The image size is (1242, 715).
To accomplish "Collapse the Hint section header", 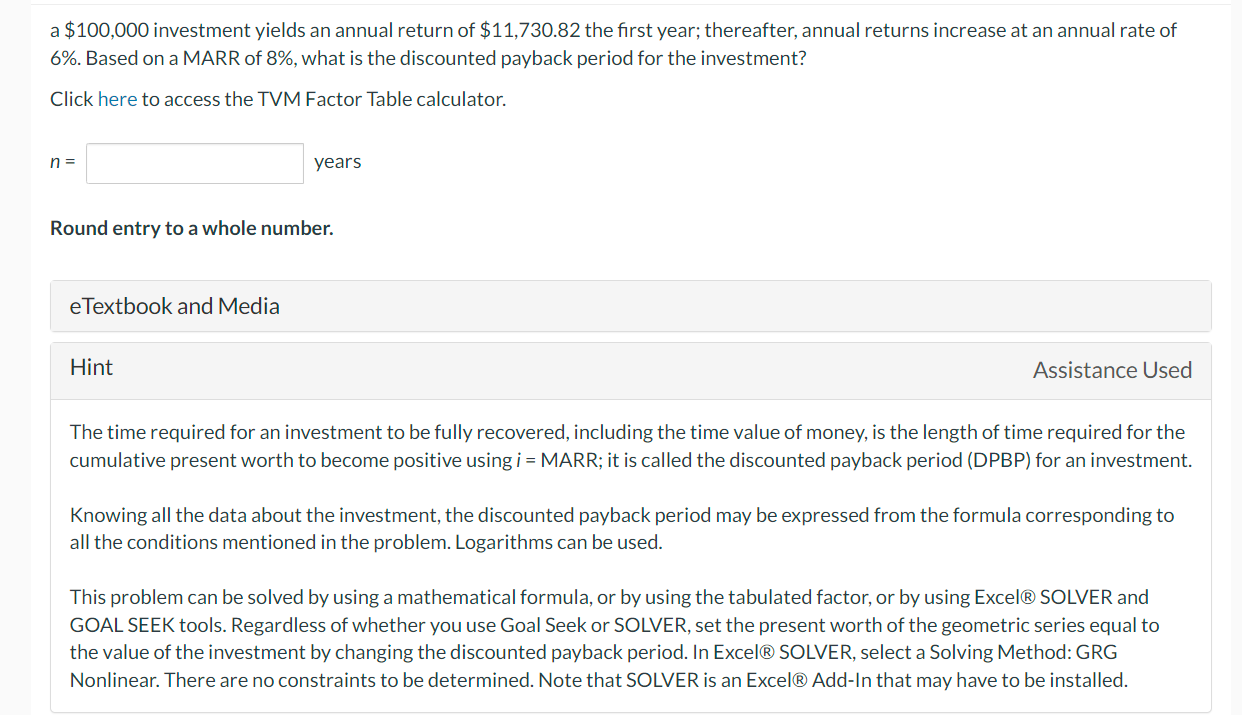I will tap(631, 370).
